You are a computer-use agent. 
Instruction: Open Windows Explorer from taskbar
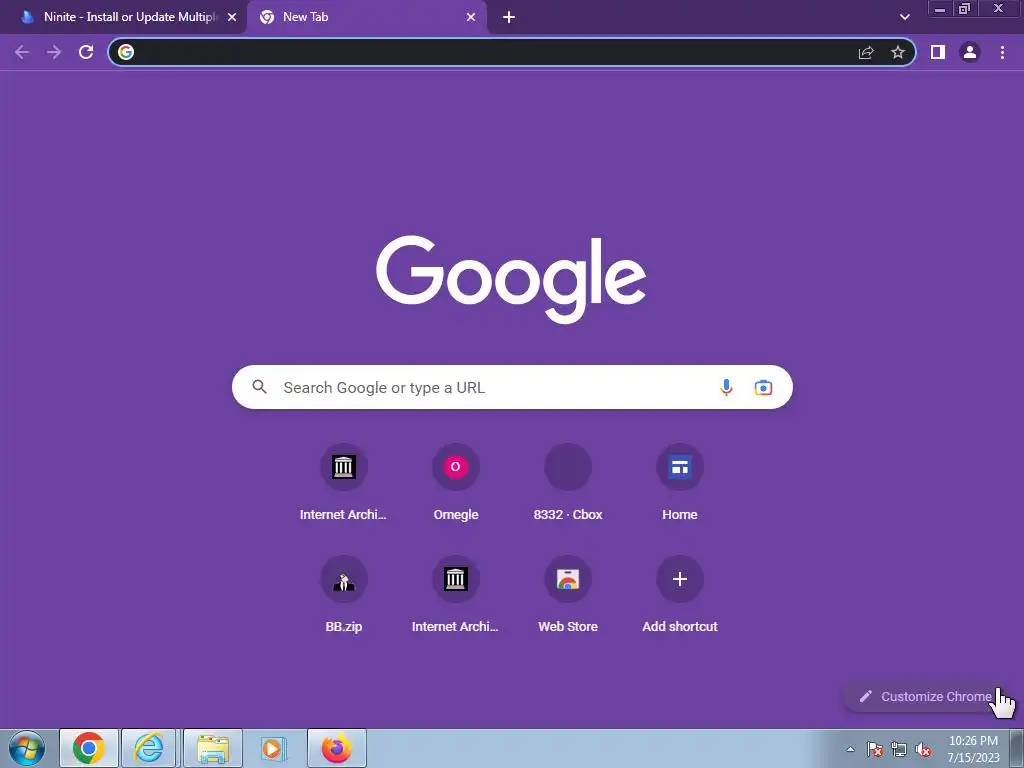point(213,748)
